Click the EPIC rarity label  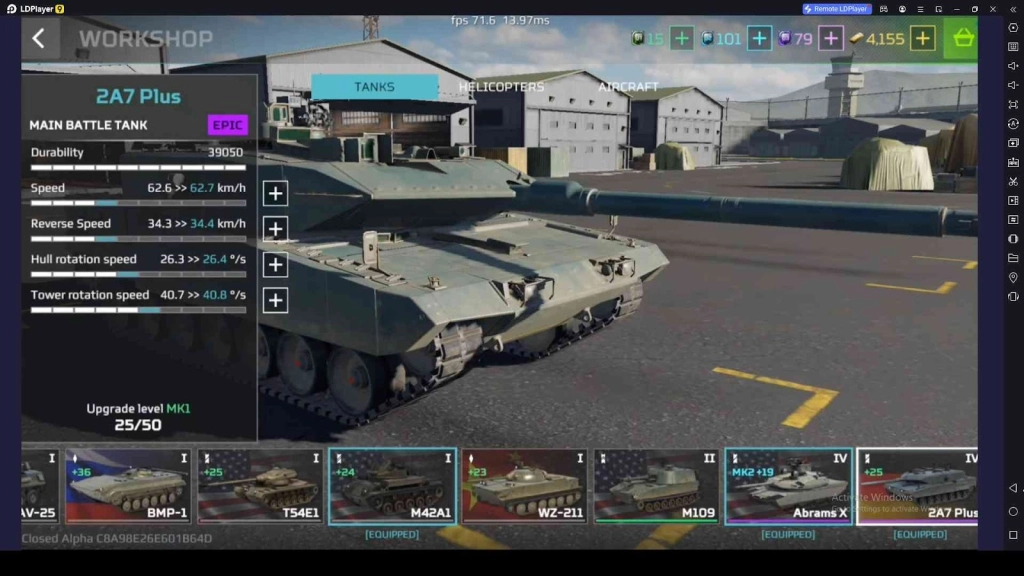[x=227, y=124]
